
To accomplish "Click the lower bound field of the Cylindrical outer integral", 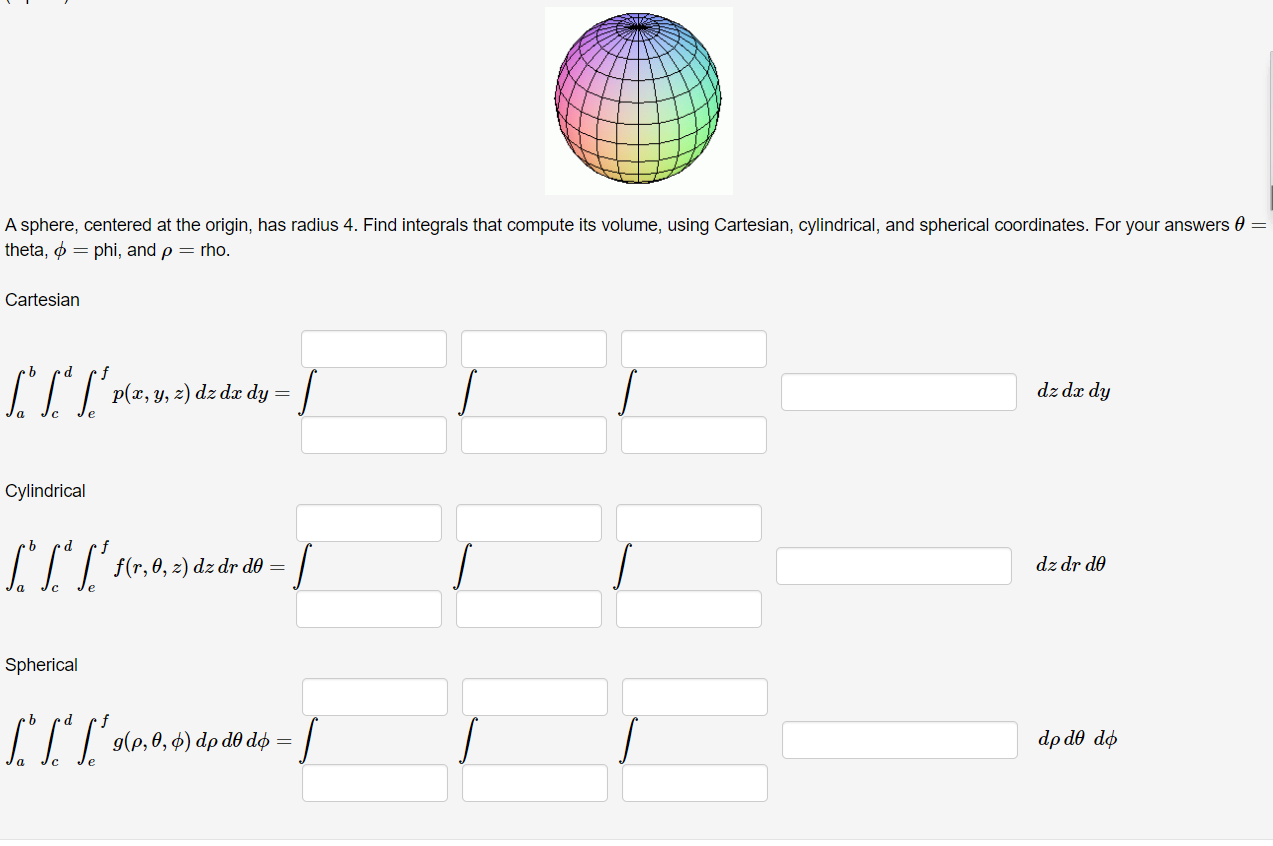I will tap(368, 608).
